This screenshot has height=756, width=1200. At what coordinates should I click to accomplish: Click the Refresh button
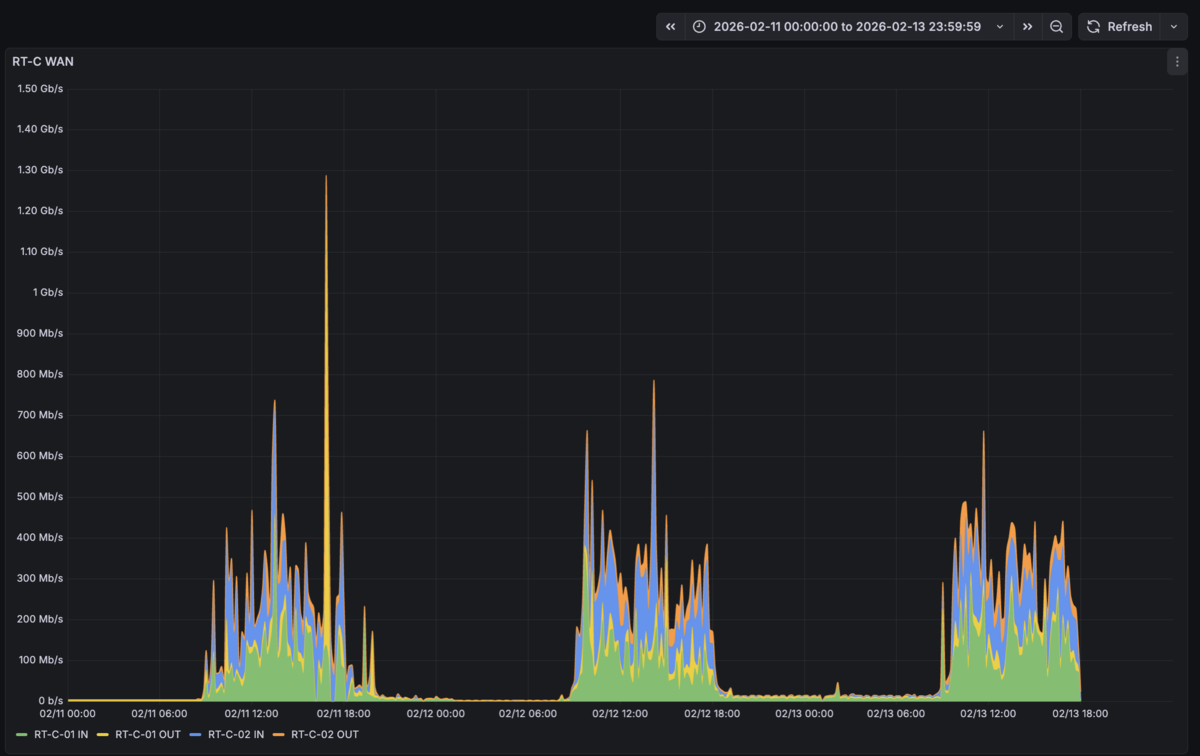1120,27
